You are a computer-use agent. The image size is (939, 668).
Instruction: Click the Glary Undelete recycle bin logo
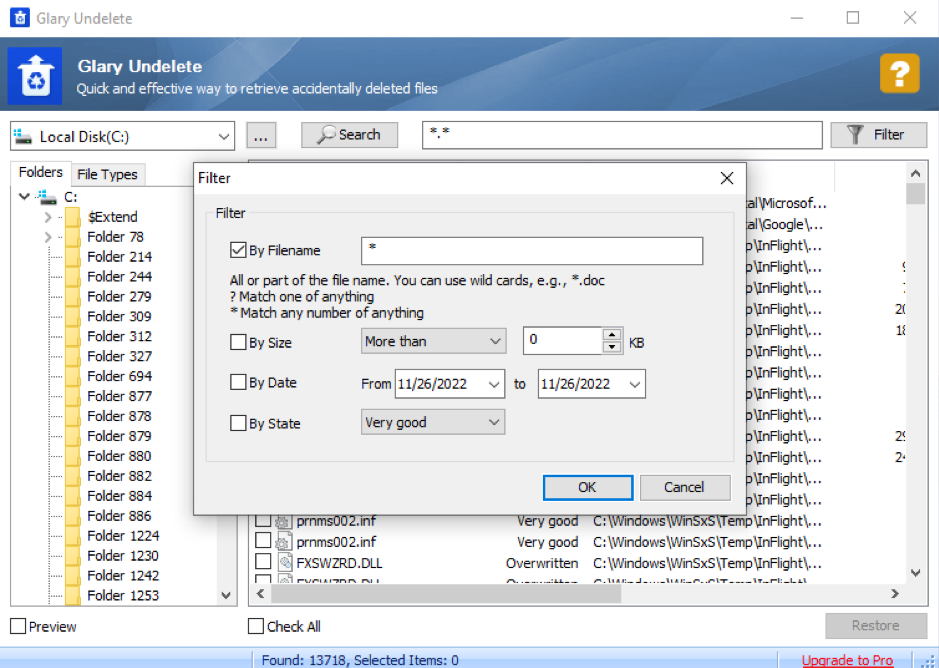pos(35,76)
